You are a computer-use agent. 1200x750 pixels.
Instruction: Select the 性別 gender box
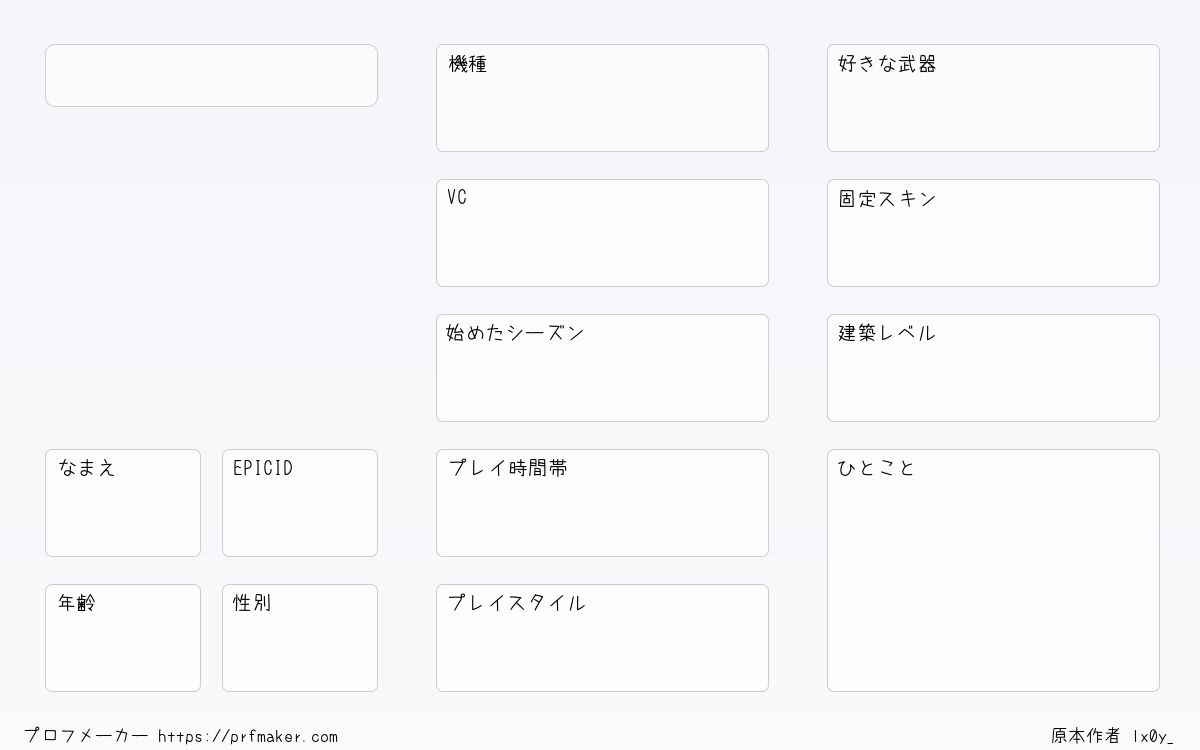click(300, 638)
